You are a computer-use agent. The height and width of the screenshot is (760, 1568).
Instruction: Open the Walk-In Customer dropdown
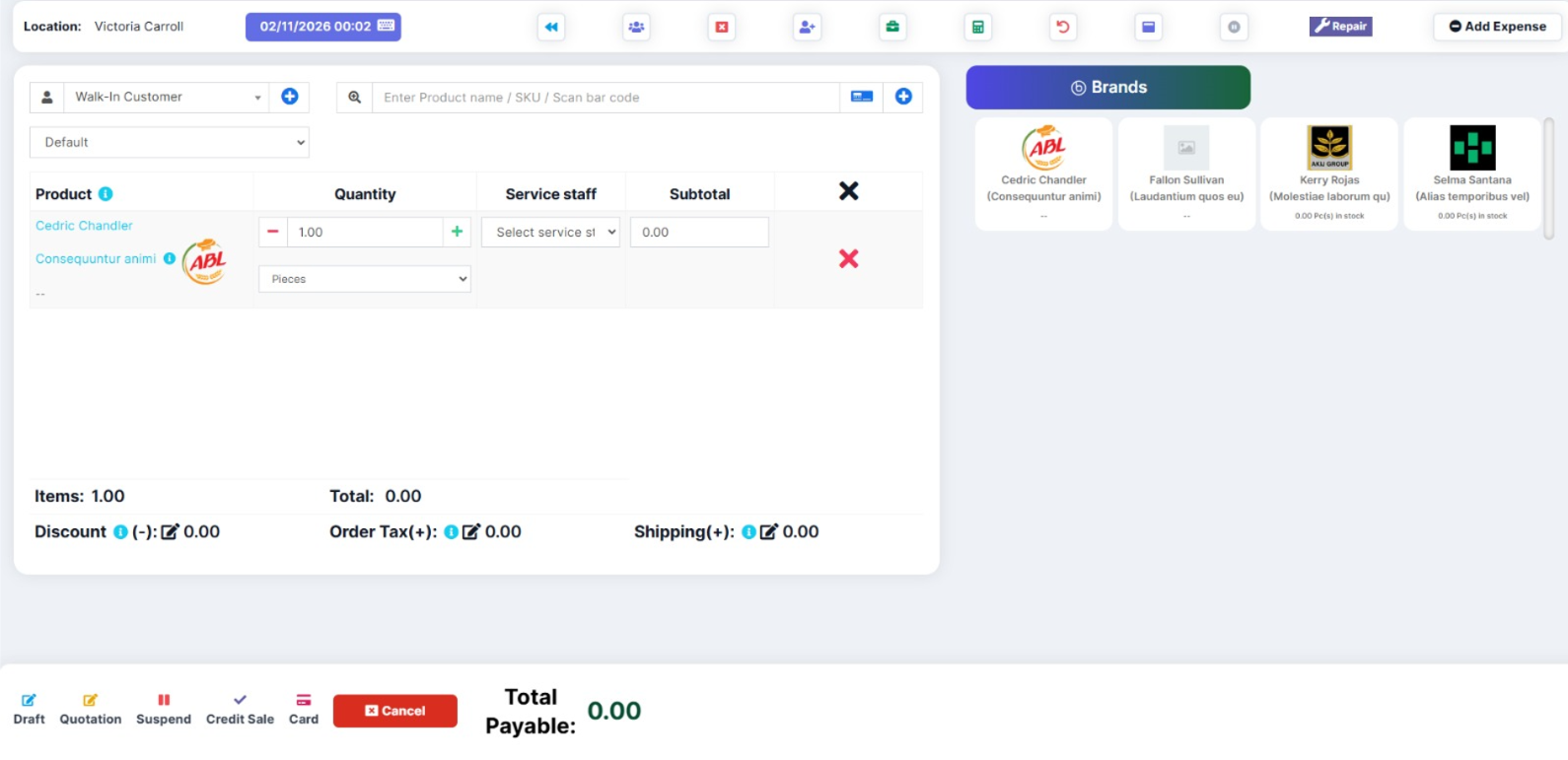point(167,97)
